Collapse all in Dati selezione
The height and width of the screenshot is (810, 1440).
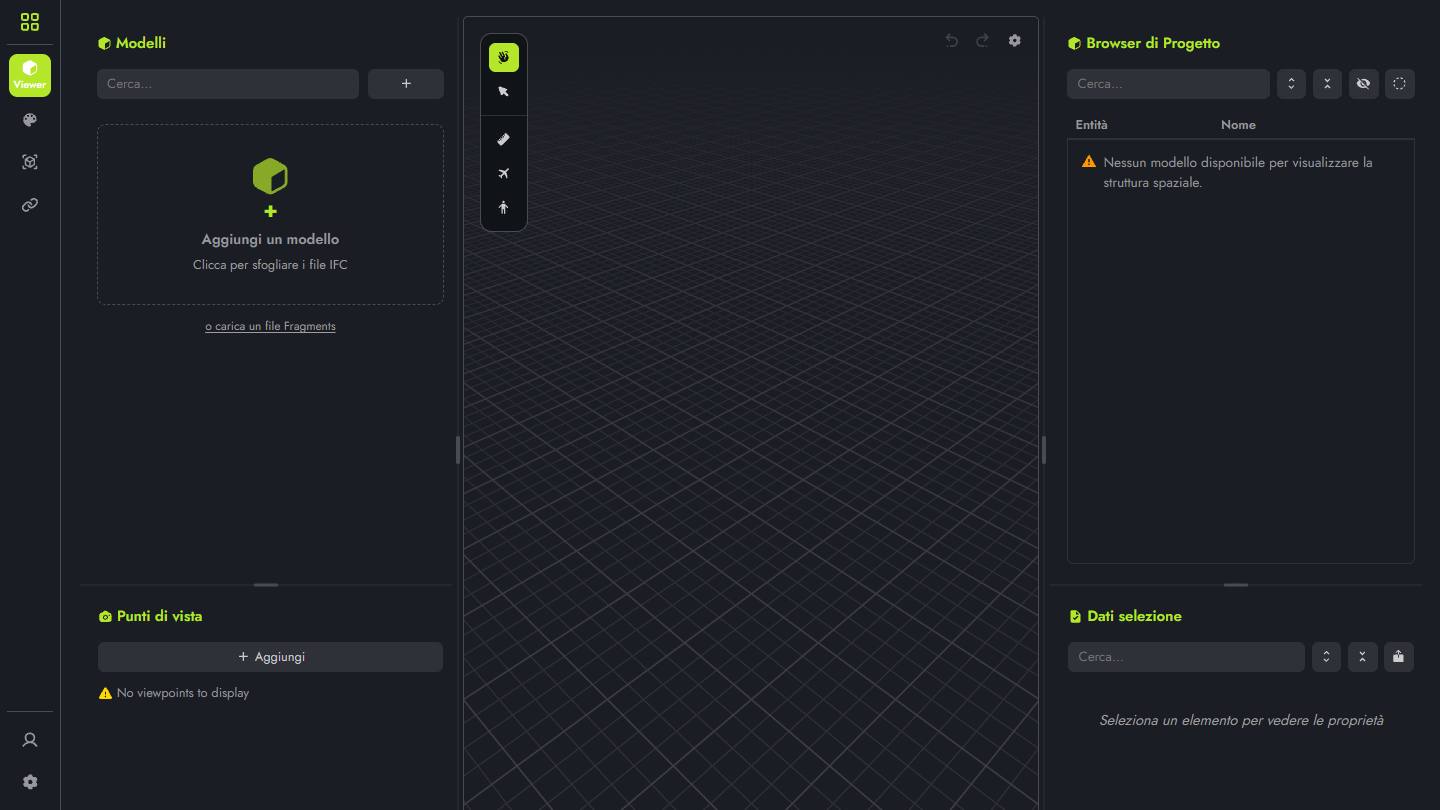tap(1362, 657)
